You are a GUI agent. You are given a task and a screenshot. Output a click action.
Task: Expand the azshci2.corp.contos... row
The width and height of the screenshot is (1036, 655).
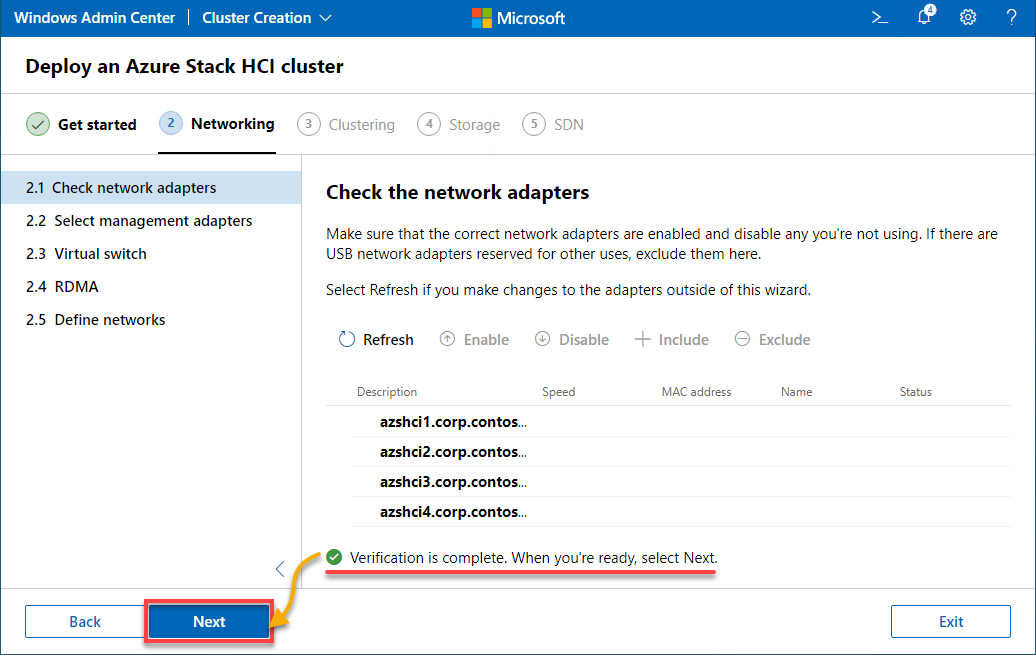click(681, 452)
